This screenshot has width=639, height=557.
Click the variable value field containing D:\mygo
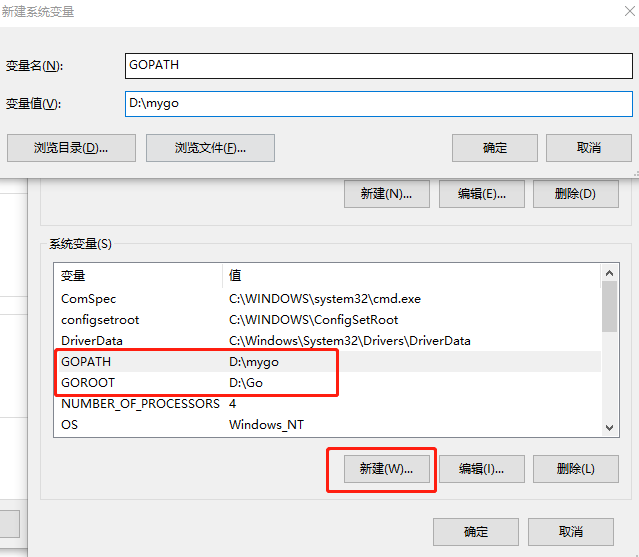[379, 104]
